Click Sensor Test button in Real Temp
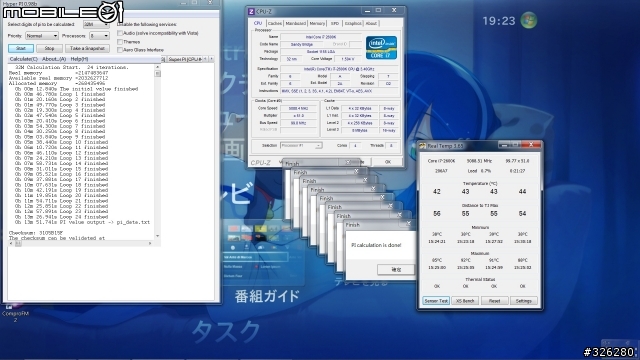Image resolution: width=640 pixels, height=360 pixels. click(x=436, y=301)
